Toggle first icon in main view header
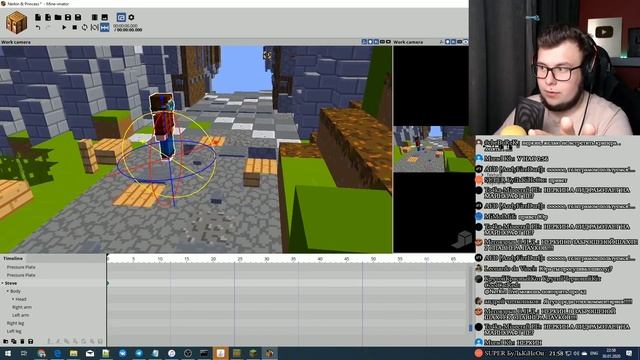The height and width of the screenshot is (360, 640). click(364, 42)
